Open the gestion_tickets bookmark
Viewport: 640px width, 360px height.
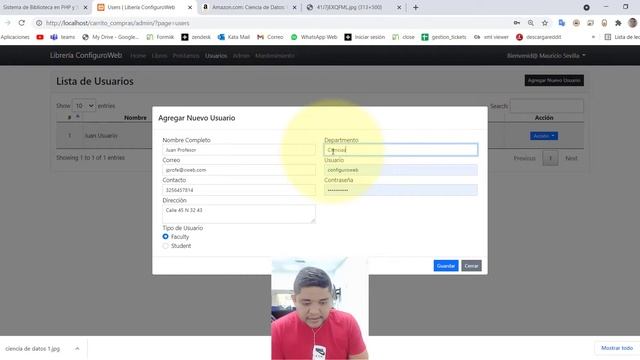[444, 37]
